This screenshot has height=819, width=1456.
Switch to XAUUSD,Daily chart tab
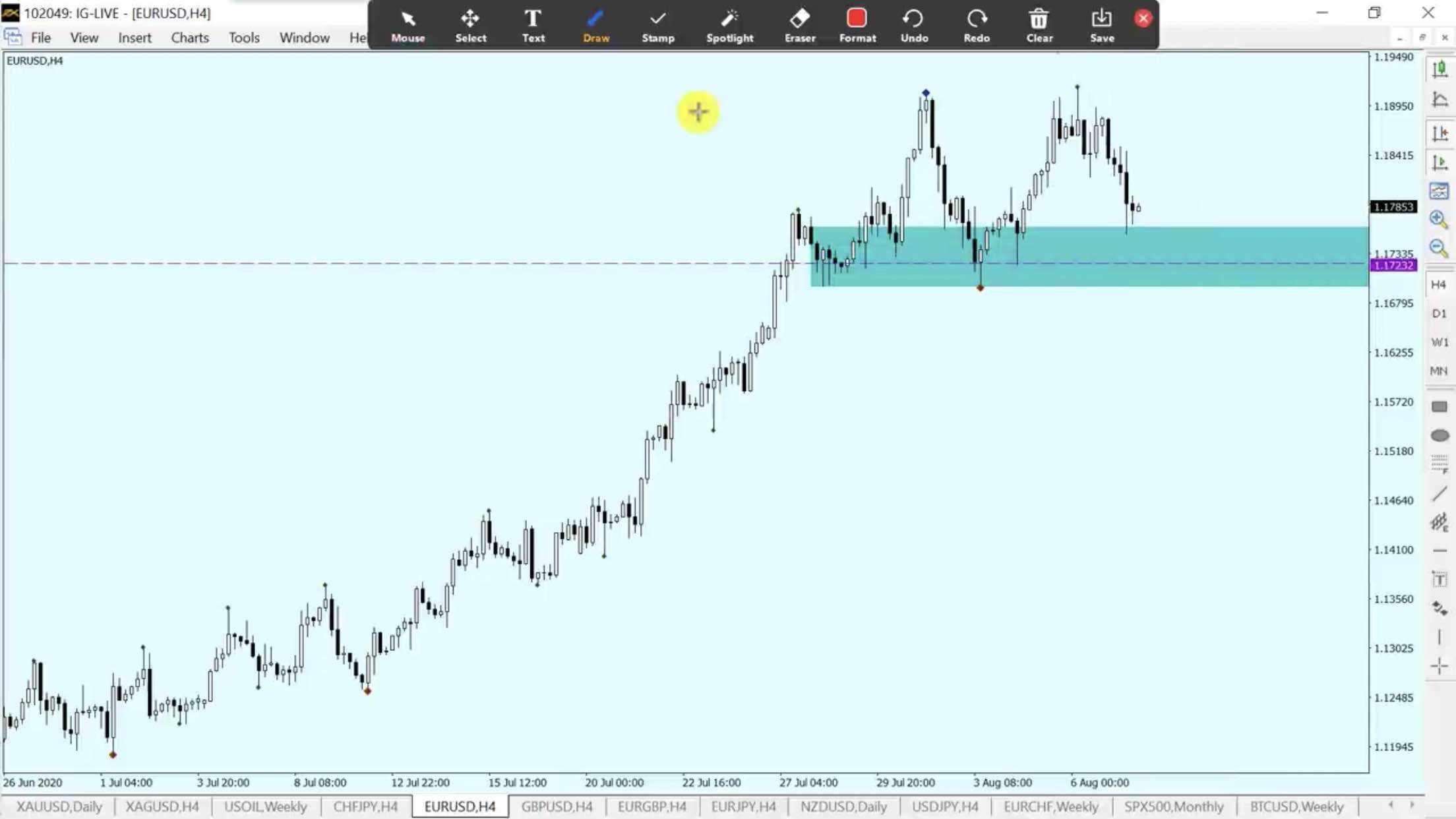coord(59,806)
